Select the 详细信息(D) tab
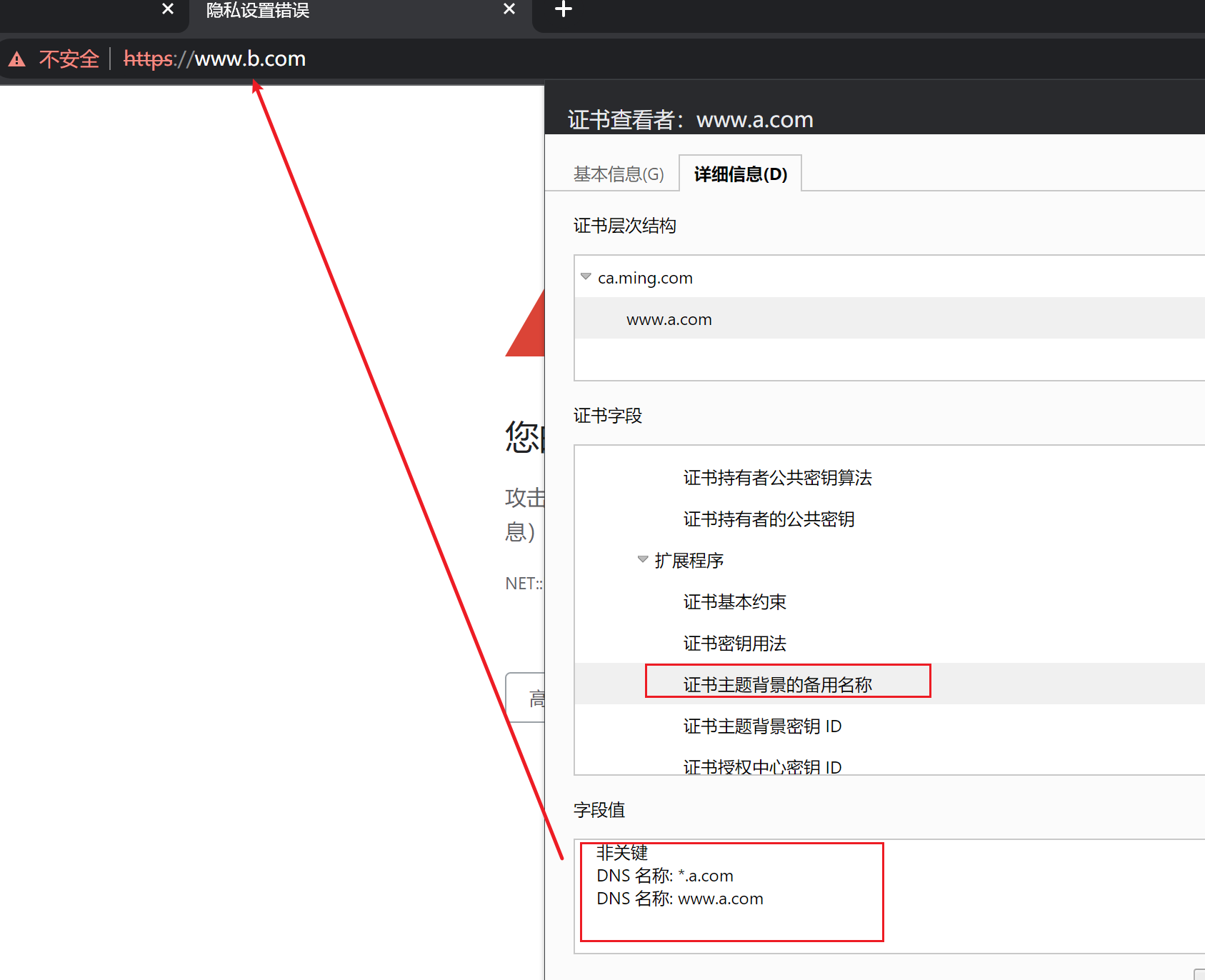The height and width of the screenshot is (980, 1205). tap(740, 174)
